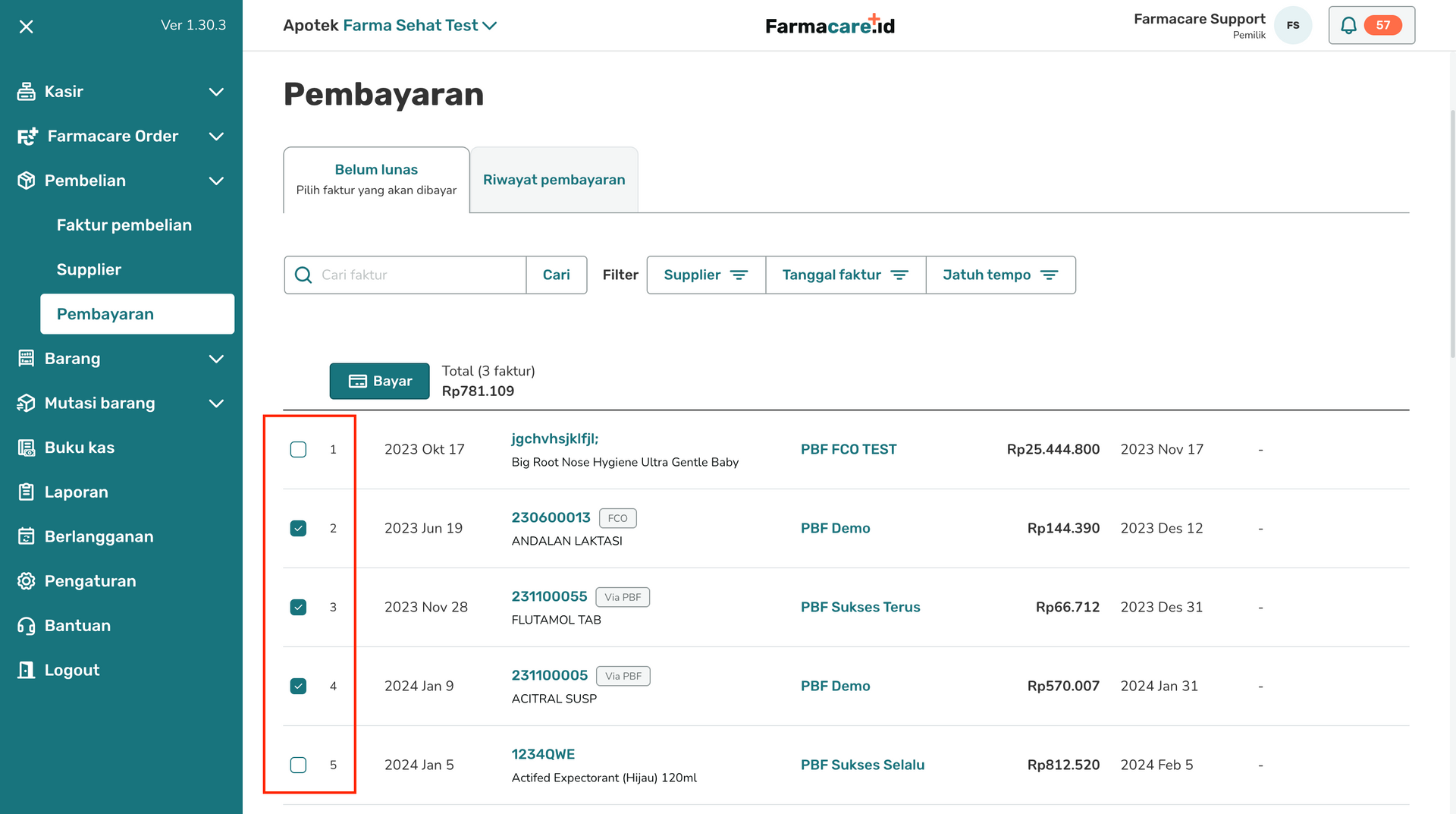
Task: Click the Pengaturan gear icon
Action: pyautogui.click(x=27, y=581)
